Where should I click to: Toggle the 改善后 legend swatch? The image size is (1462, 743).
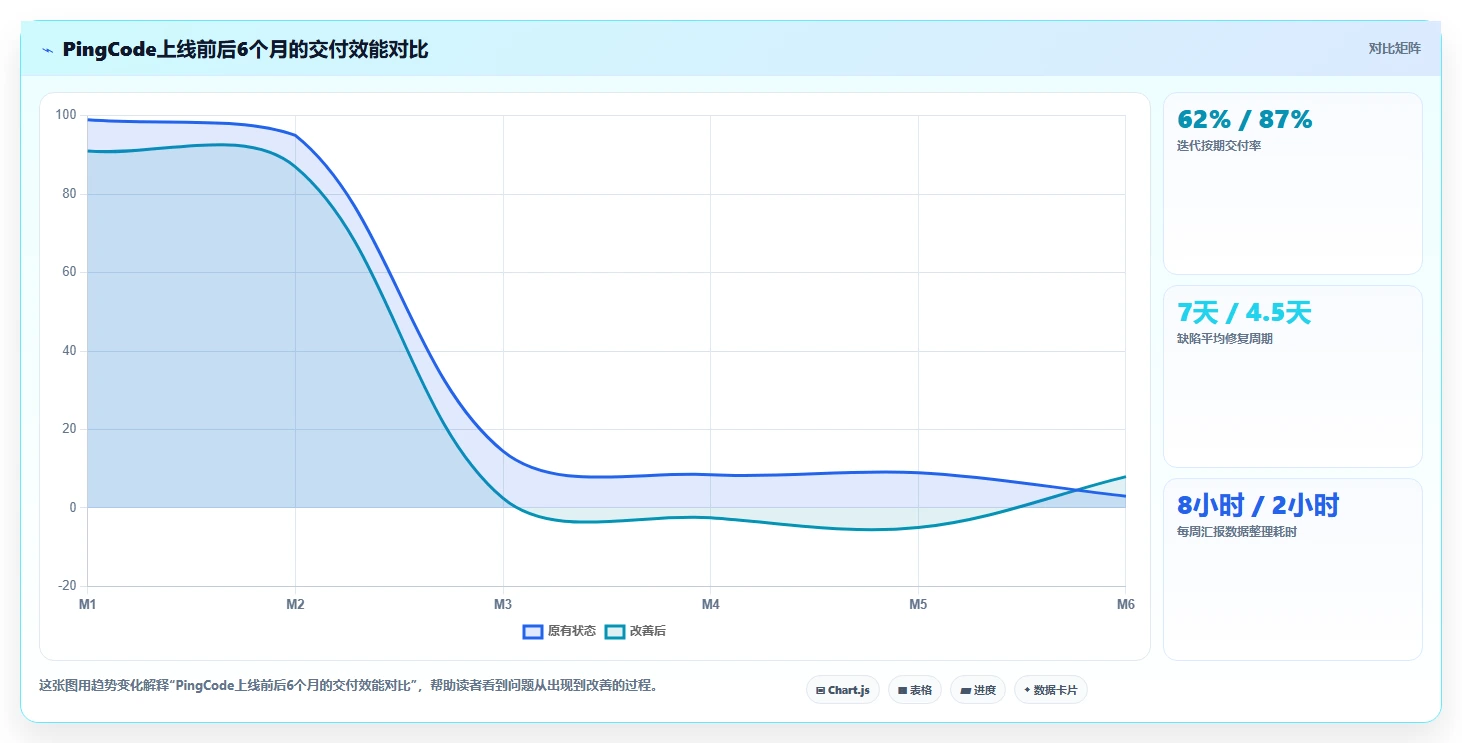(615, 631)
